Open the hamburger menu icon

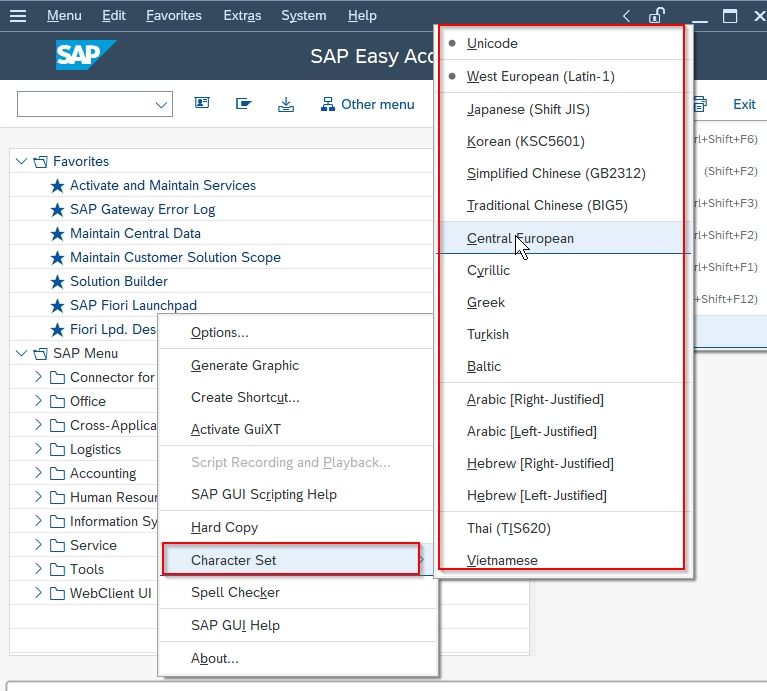point(18,16)
